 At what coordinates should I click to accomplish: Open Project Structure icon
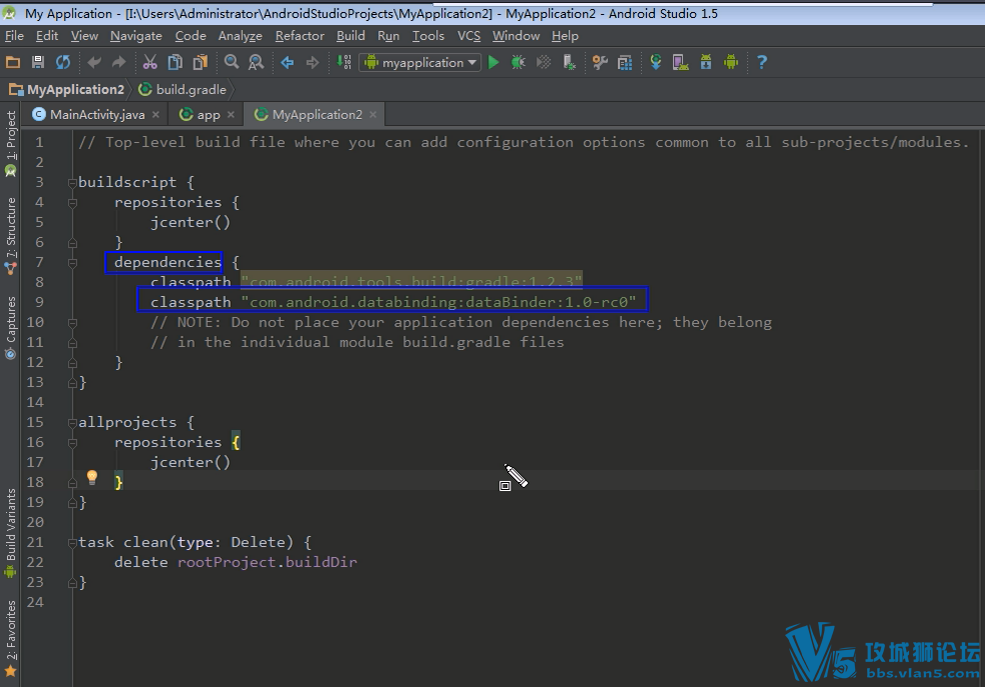click(x=624, y=62)
